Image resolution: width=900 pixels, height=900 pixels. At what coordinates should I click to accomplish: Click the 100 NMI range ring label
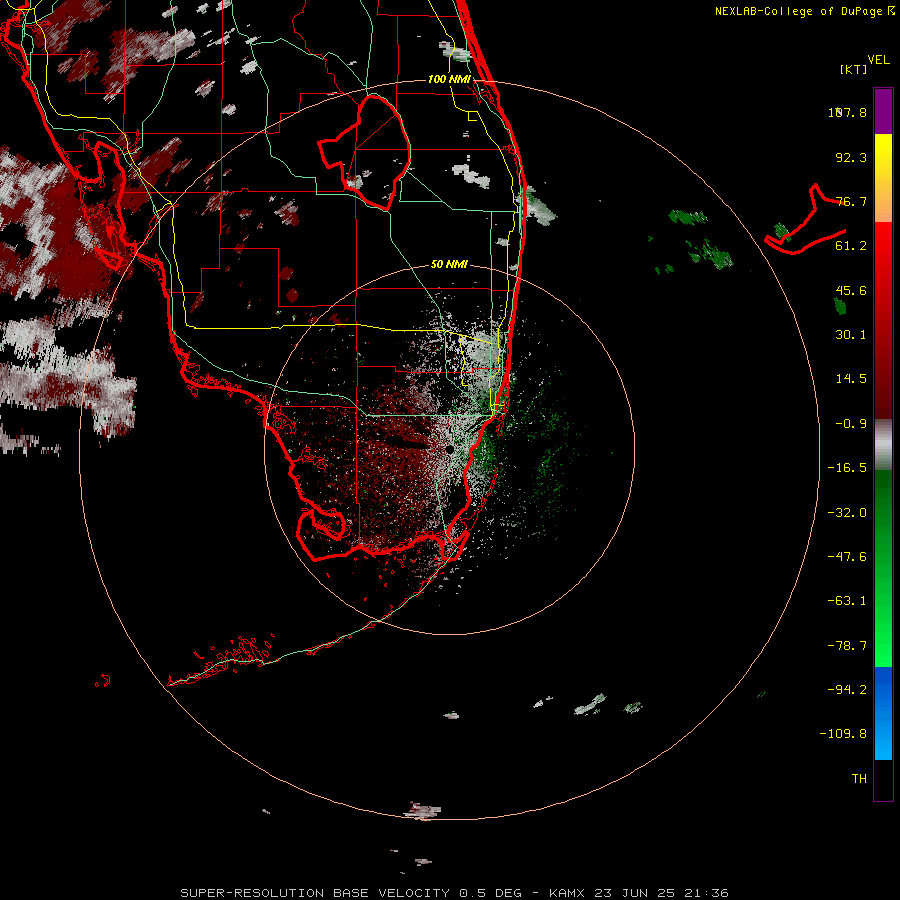tap(449, 79)
